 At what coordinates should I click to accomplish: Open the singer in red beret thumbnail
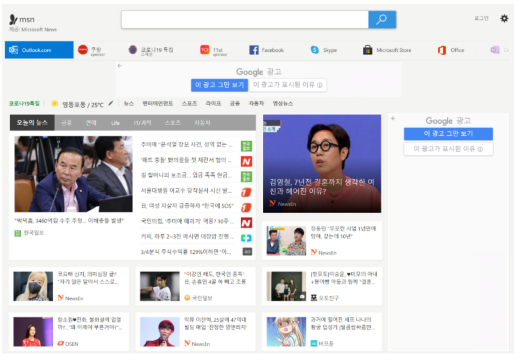(x=160, y=332)
